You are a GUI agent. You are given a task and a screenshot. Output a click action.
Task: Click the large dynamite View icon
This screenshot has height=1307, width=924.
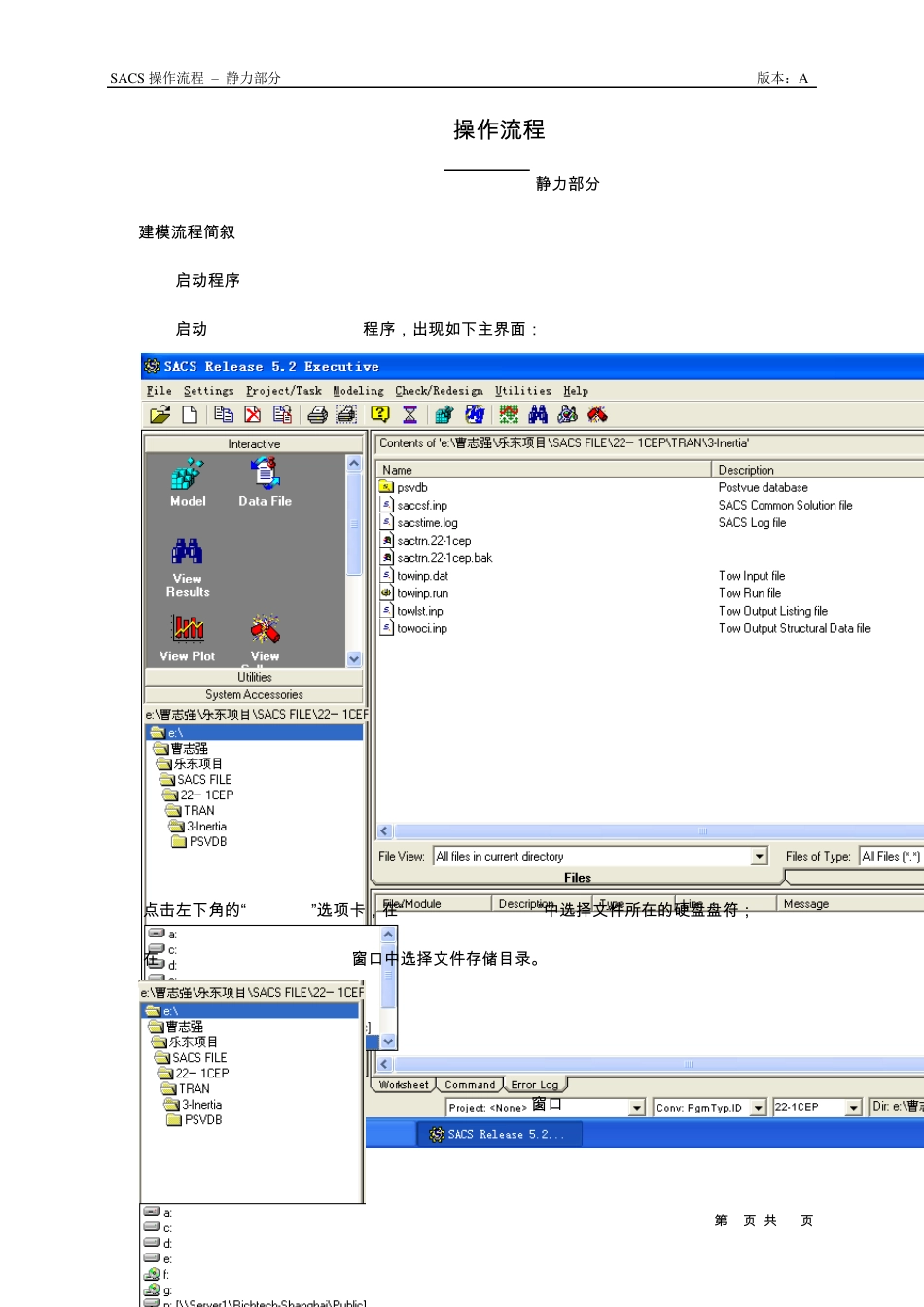(265, 638)
